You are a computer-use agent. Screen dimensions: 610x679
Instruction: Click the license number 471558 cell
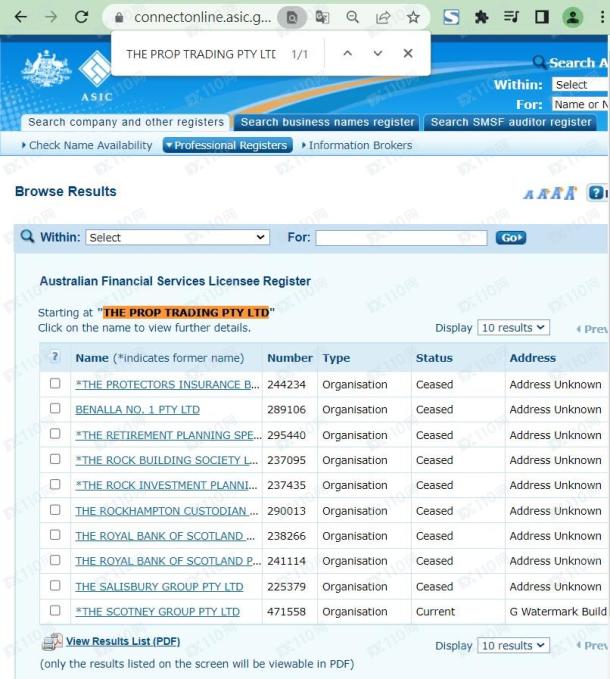[x=286, y=612]
